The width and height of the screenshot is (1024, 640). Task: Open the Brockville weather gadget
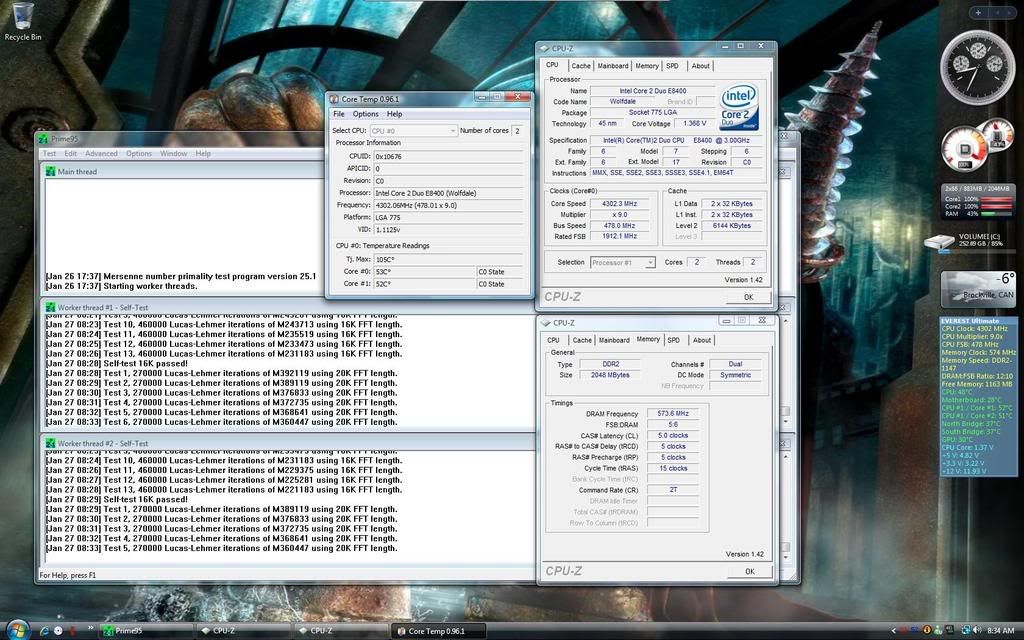pyautogui.click(x=978, y=289)
